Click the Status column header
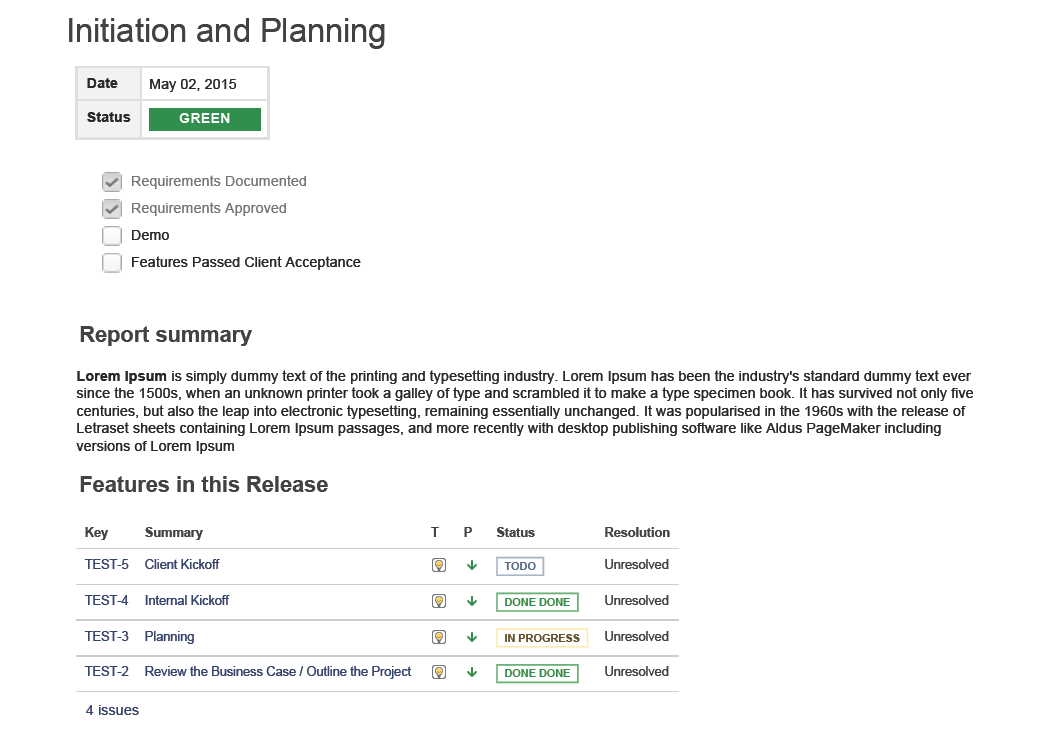Image resolution: width=1053 pixels, height=742 pixels. [515, 532]
